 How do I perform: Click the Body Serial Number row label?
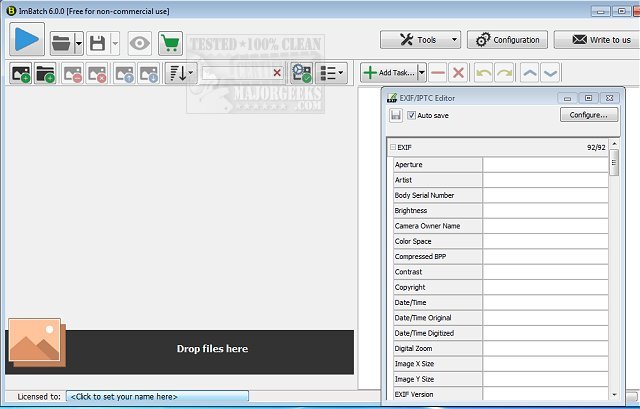(438, 196)
